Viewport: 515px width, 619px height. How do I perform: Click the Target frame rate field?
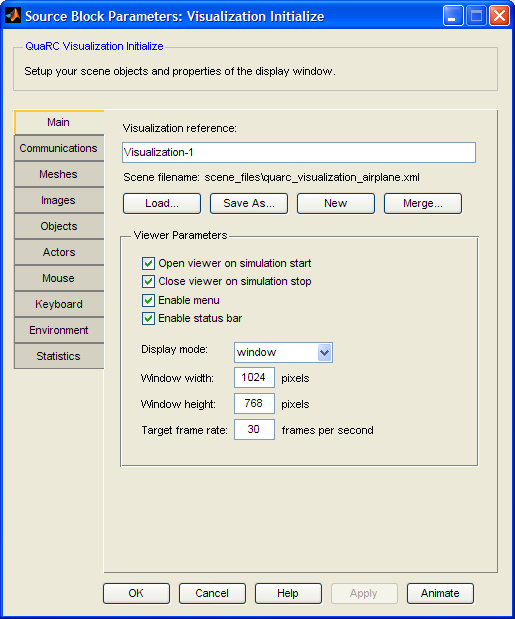pos(254,430)
